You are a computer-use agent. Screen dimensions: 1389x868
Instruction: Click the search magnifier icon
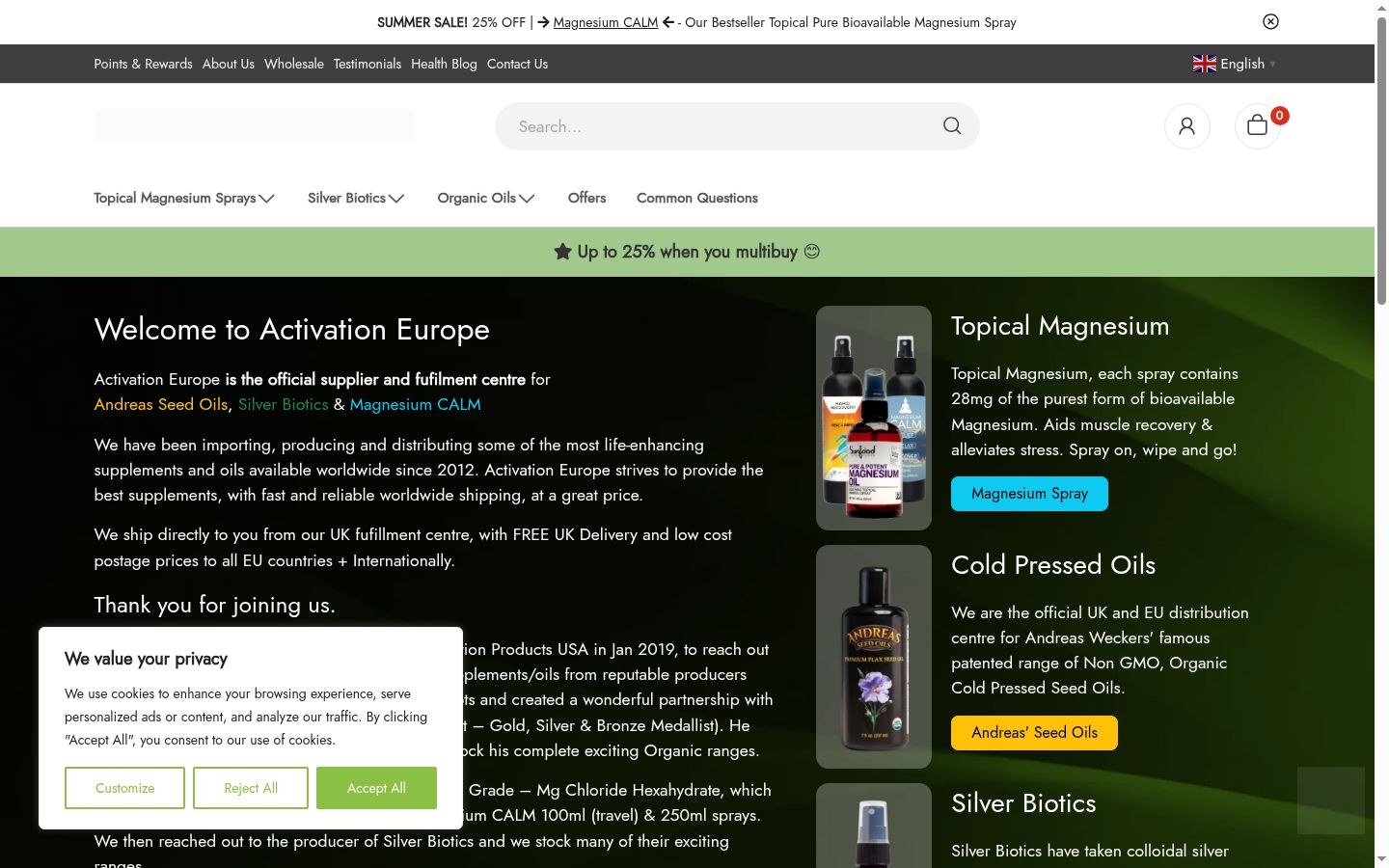952,126
